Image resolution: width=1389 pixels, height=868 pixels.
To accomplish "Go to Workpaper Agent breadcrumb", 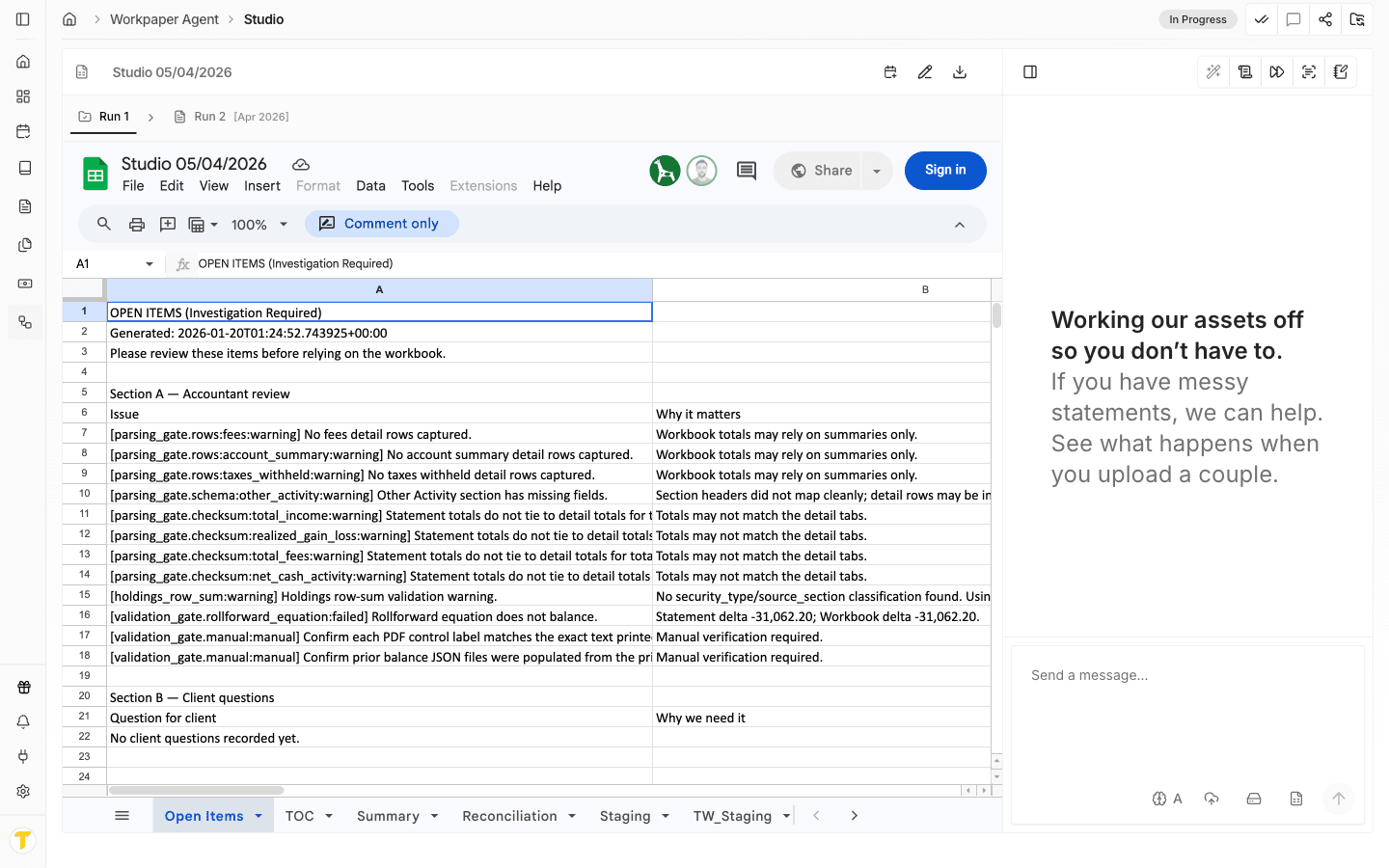I will 164,19.
